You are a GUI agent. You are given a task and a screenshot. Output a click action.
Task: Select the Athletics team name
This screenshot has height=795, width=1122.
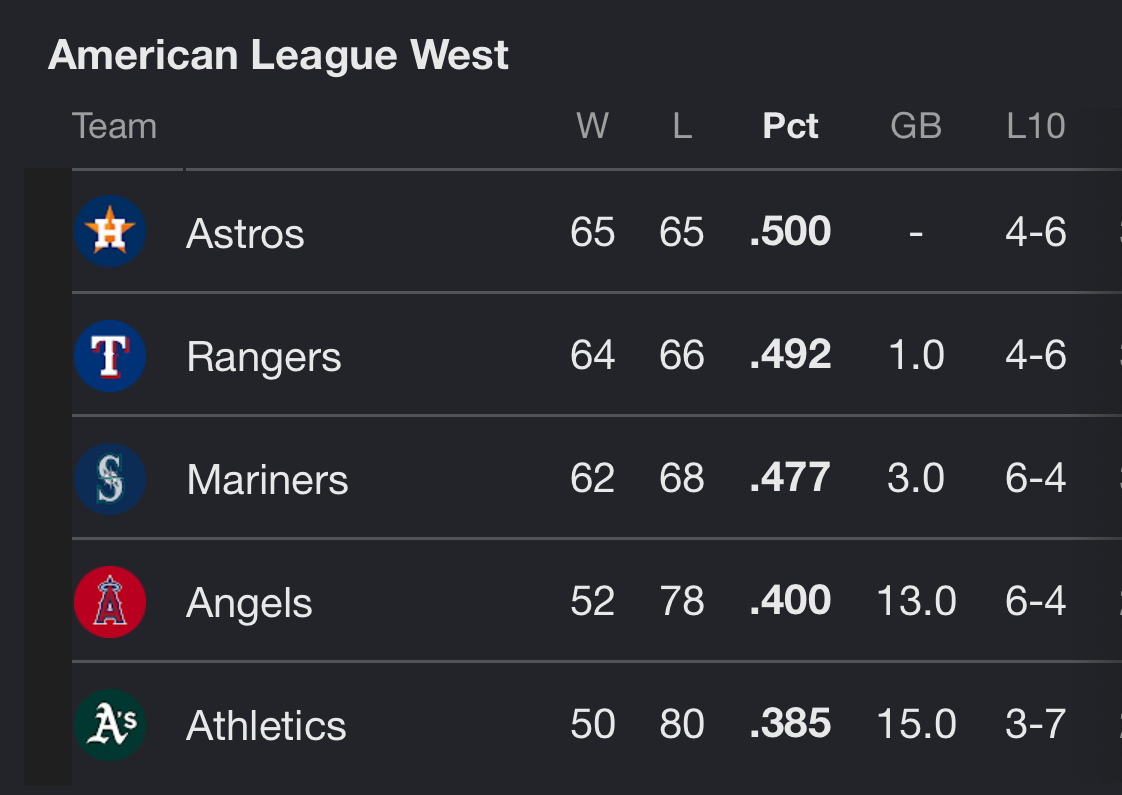click(266, 726)
